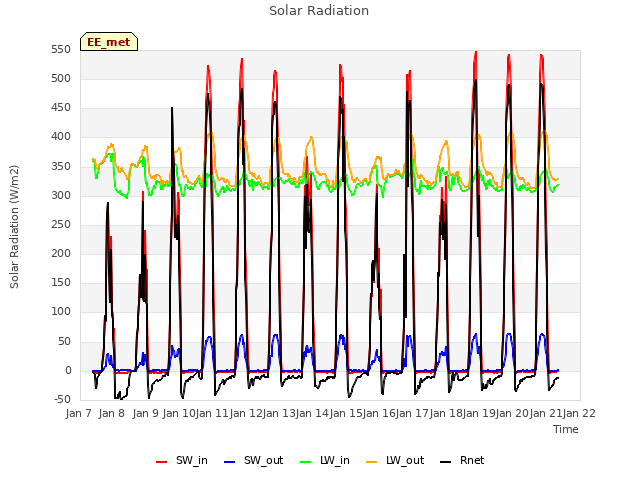
Task: Click the 400 y-axis tick label
Action: tap(61, 137)
